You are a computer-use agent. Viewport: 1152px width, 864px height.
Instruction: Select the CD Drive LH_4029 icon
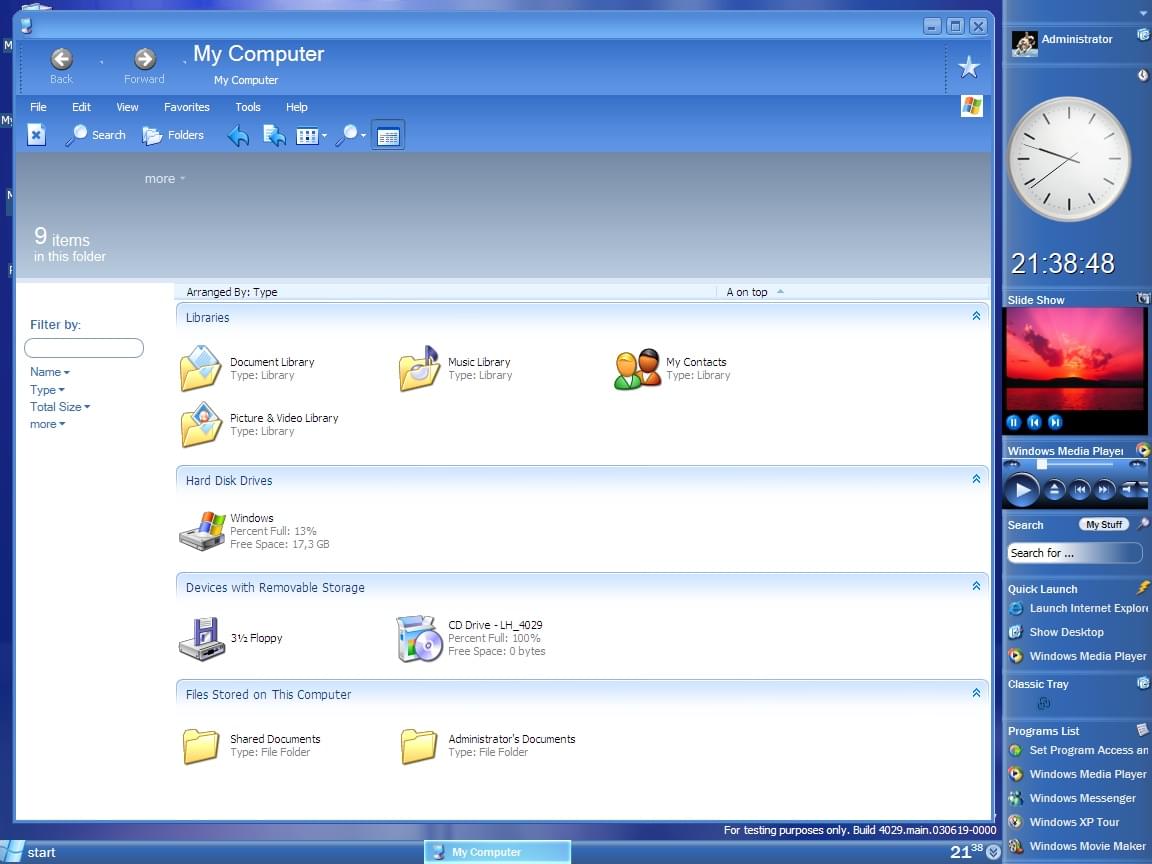click(420, 638)
